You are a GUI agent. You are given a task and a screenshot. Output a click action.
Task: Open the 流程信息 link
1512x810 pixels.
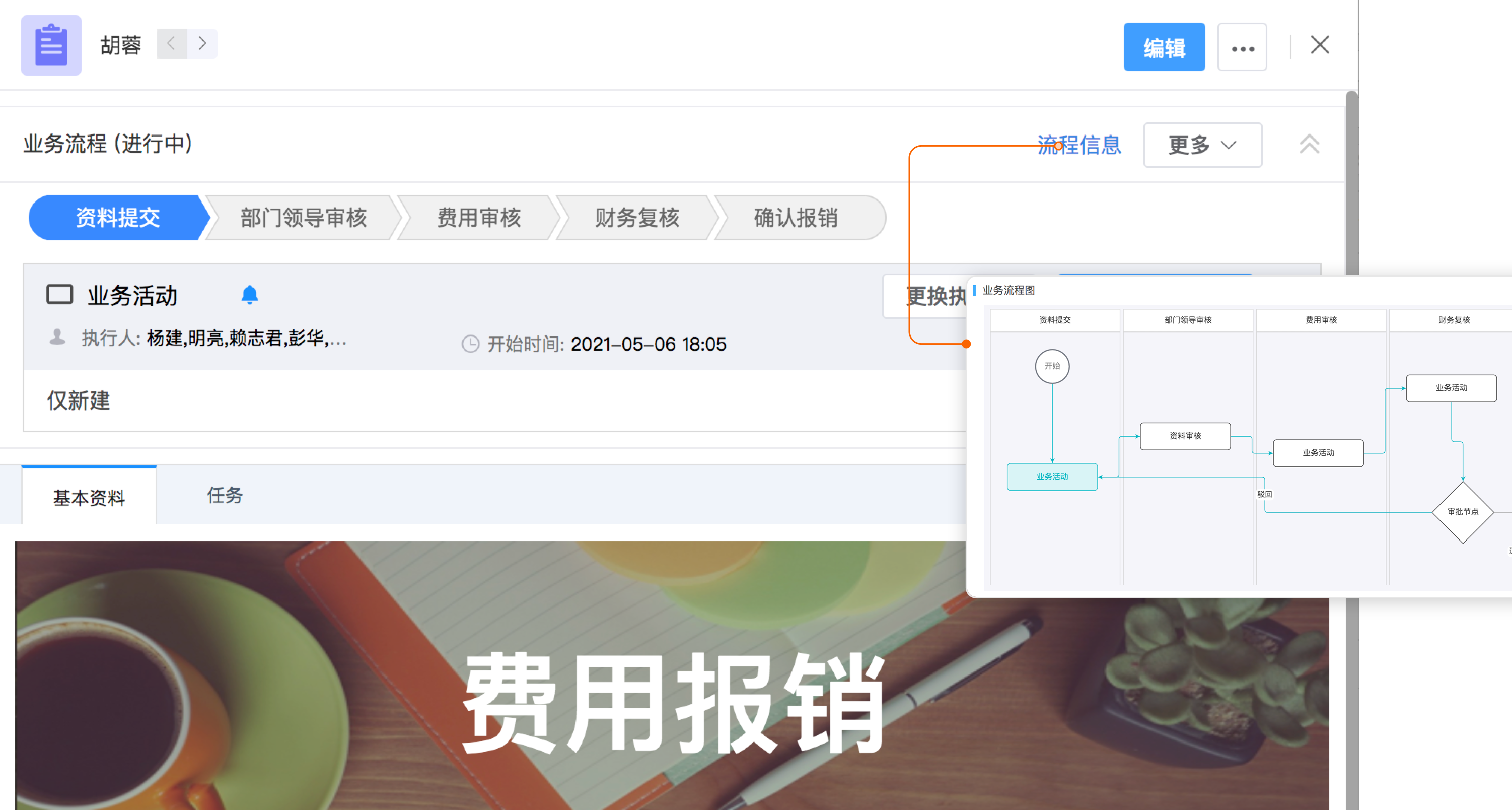pyautogui.click(x=1079, y=145)
